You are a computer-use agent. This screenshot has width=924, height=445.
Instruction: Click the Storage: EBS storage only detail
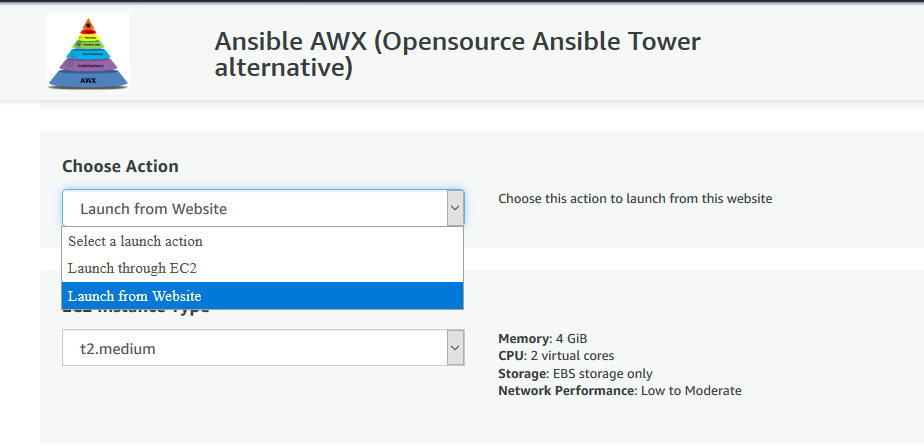(x=575, y=373)
